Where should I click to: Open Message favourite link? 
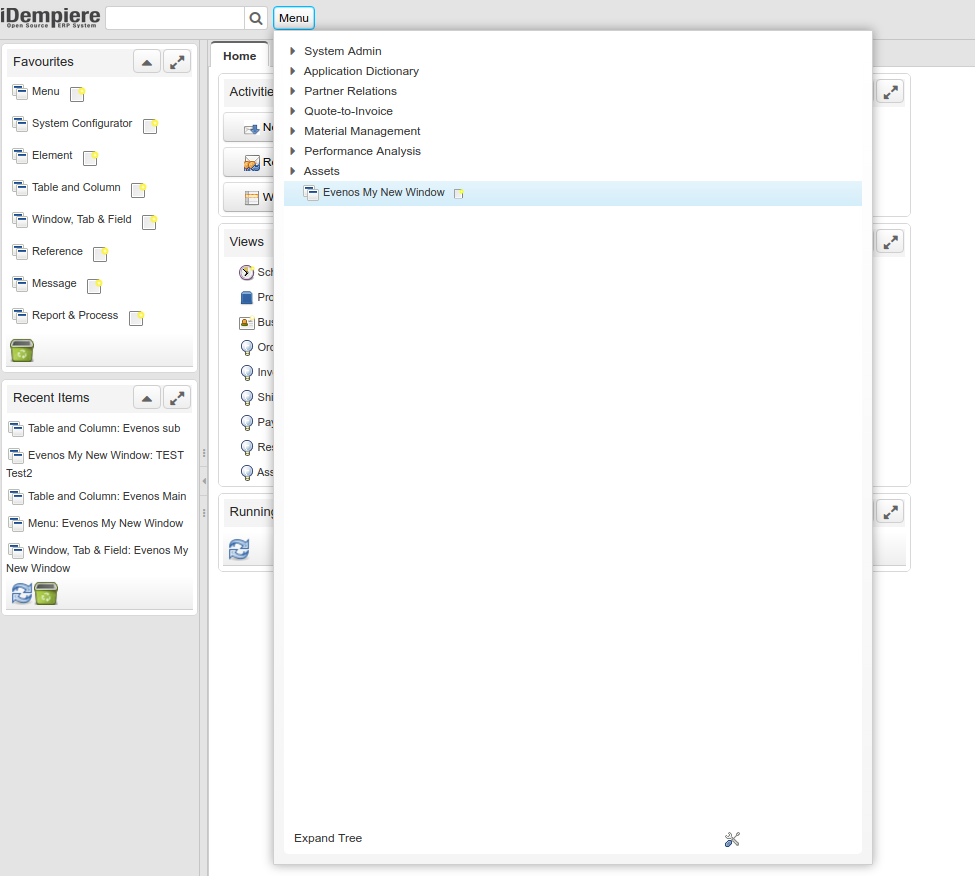(54, 283)
